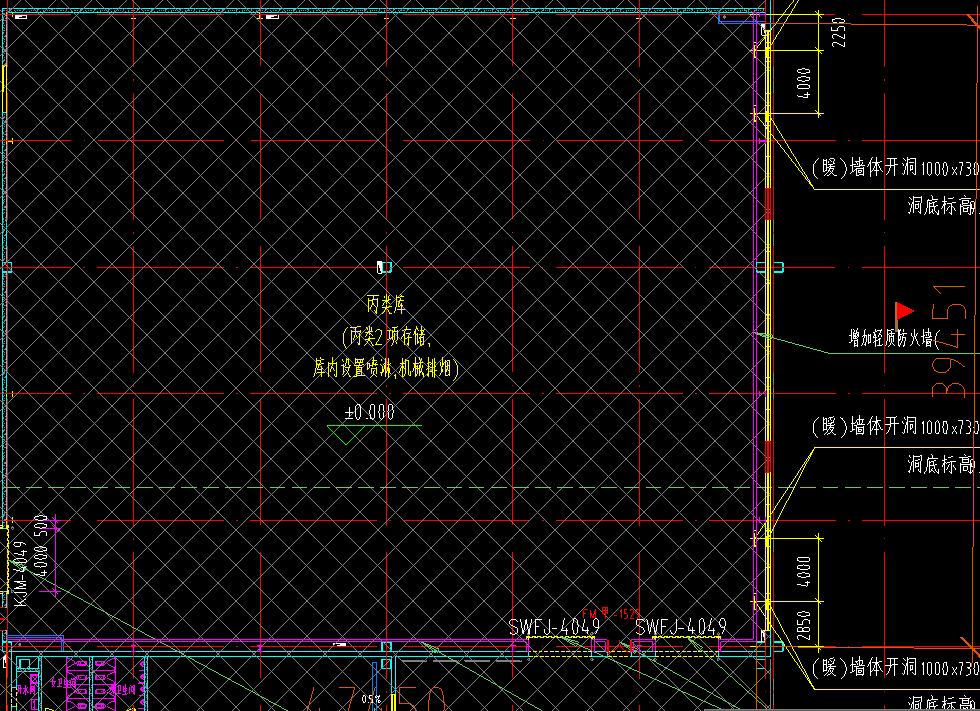Select the ±0.000 elevation text
The width and height of the screenshot is (980, 711).
[370, 412]
